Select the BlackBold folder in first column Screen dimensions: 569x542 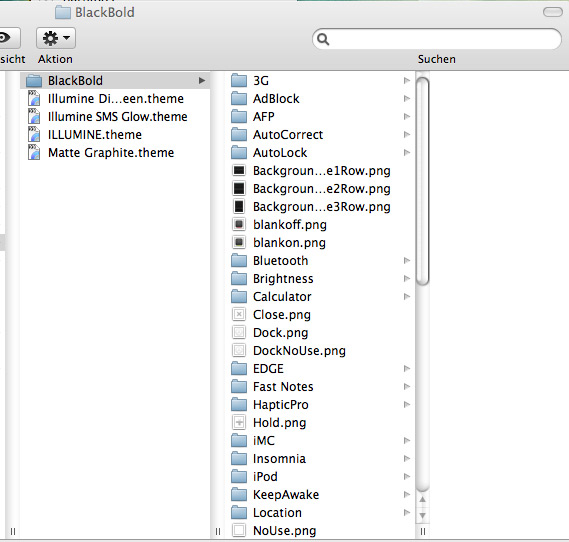(x=116, y=81)
